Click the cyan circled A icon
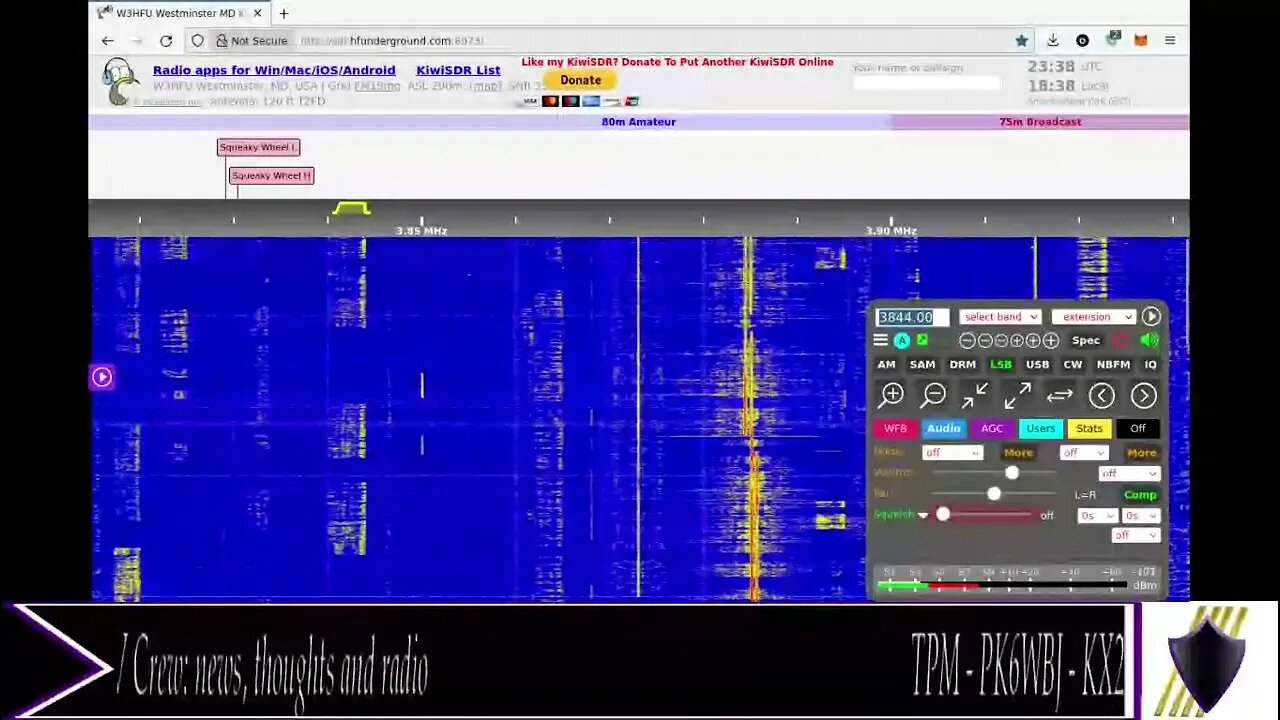The image size is (1280, 720). (x=902, y=340)
